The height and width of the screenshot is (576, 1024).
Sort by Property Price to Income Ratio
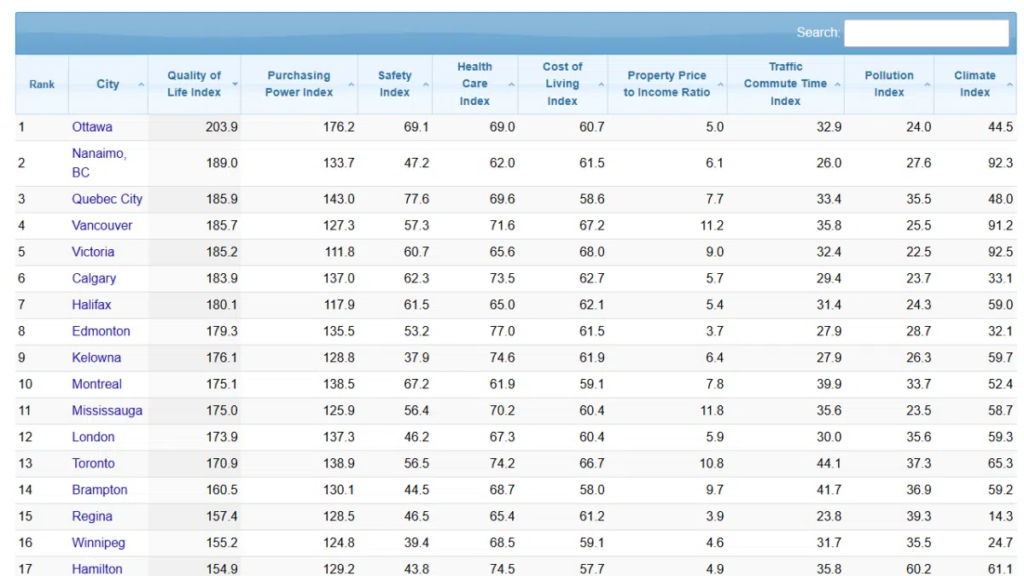tap(666, 84)
